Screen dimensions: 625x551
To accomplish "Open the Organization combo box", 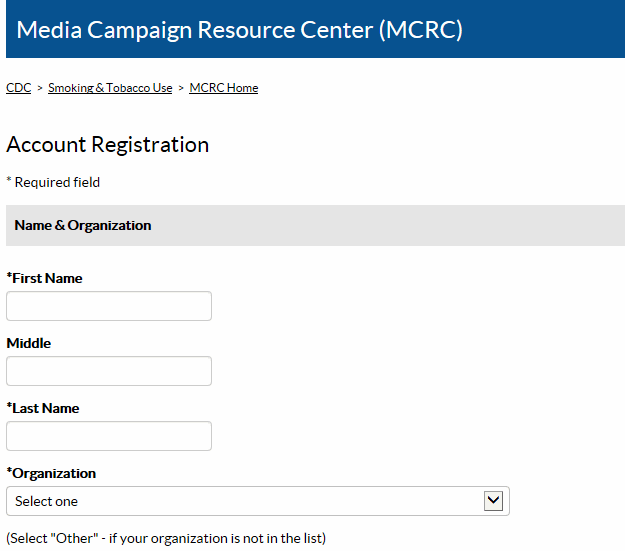I will (257, 501).
